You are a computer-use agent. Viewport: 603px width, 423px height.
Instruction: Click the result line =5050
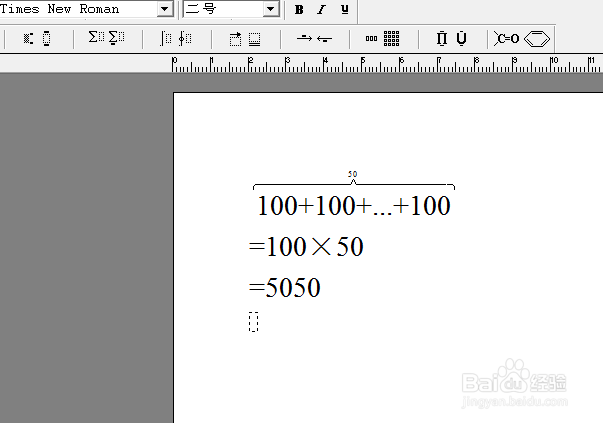point(285,287)
